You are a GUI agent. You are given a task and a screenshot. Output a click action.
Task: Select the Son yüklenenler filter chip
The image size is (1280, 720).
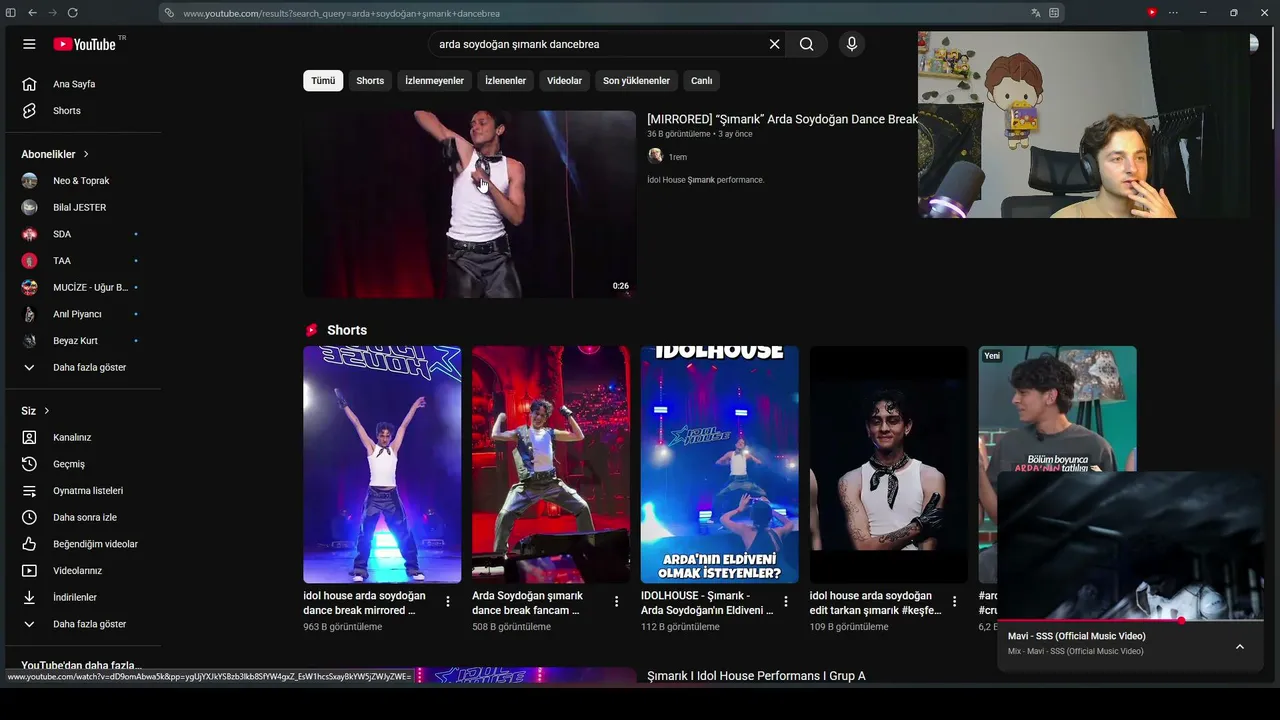pos(636,81)
